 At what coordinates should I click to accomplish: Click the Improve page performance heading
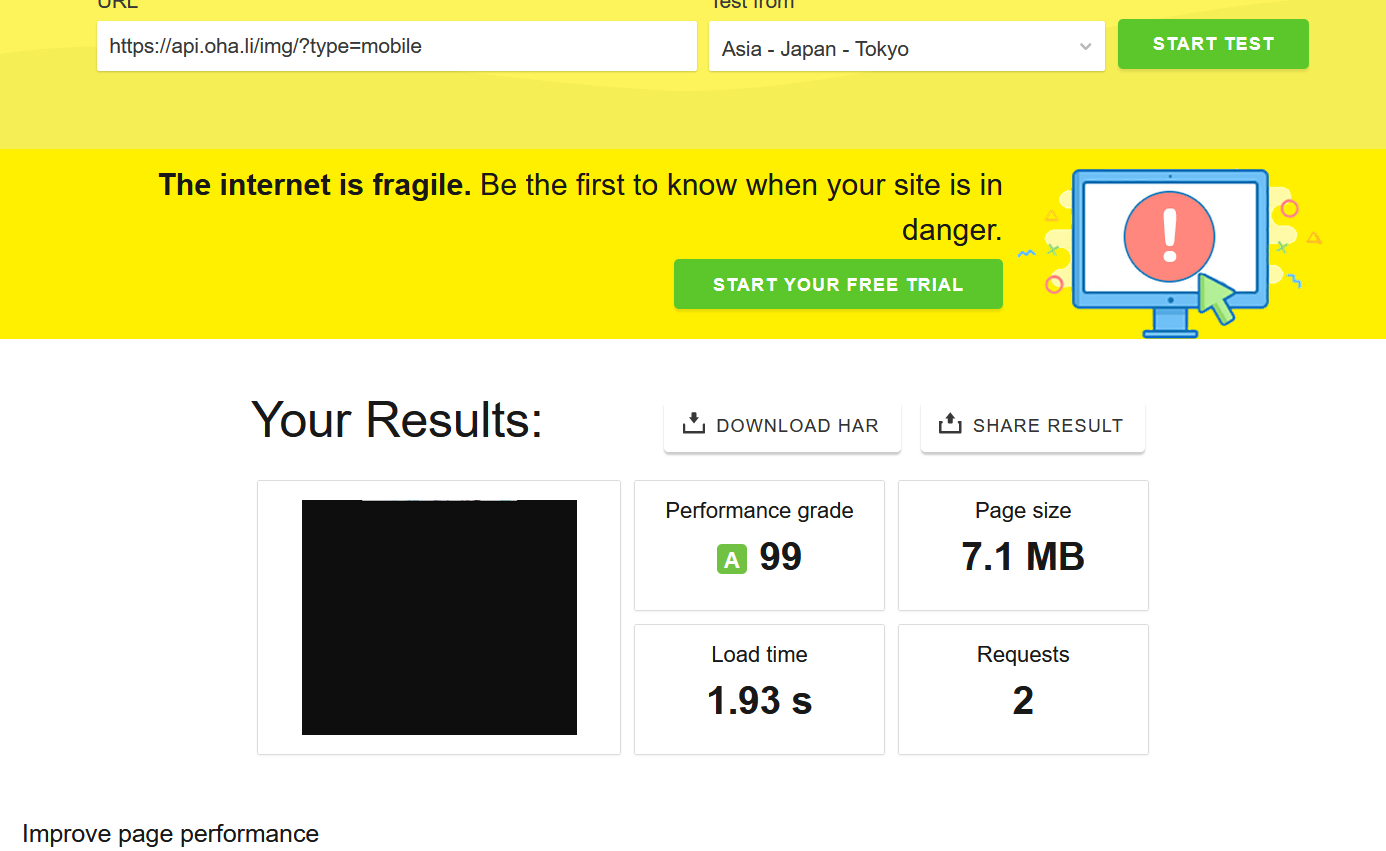(171, 834)
